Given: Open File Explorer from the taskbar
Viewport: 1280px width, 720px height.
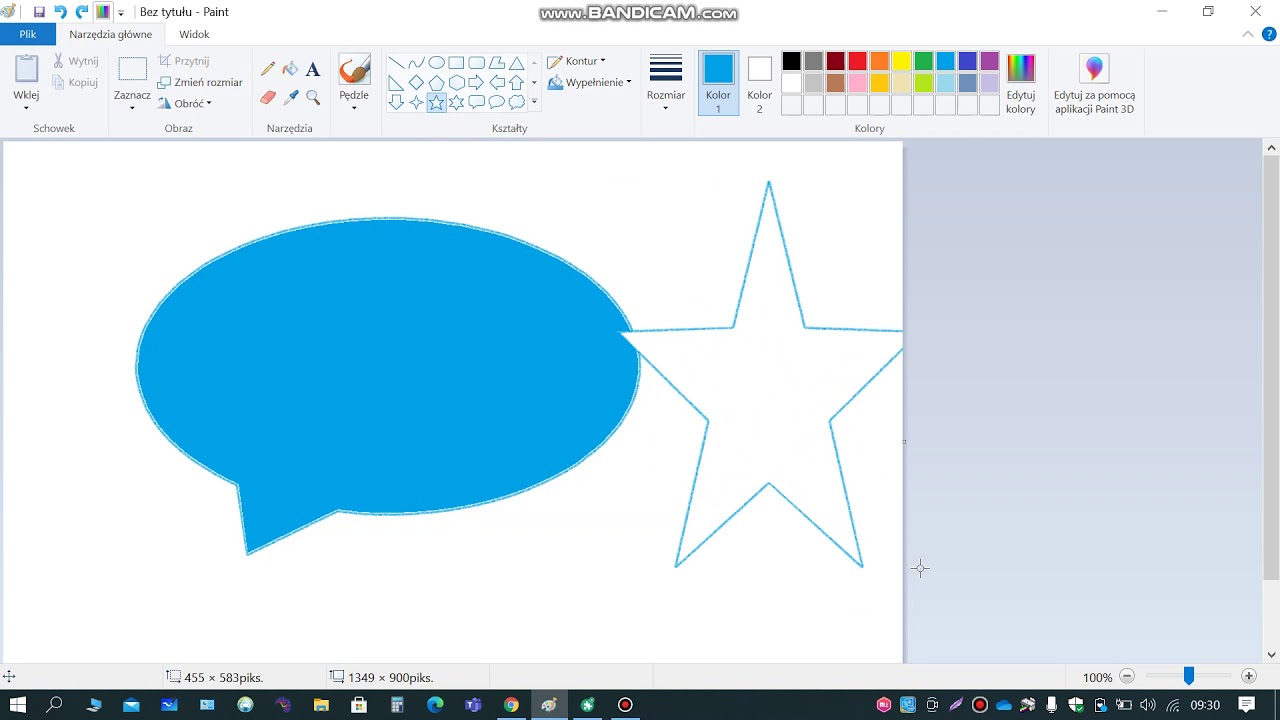Looking at the screenshot, I should [321, 705].
